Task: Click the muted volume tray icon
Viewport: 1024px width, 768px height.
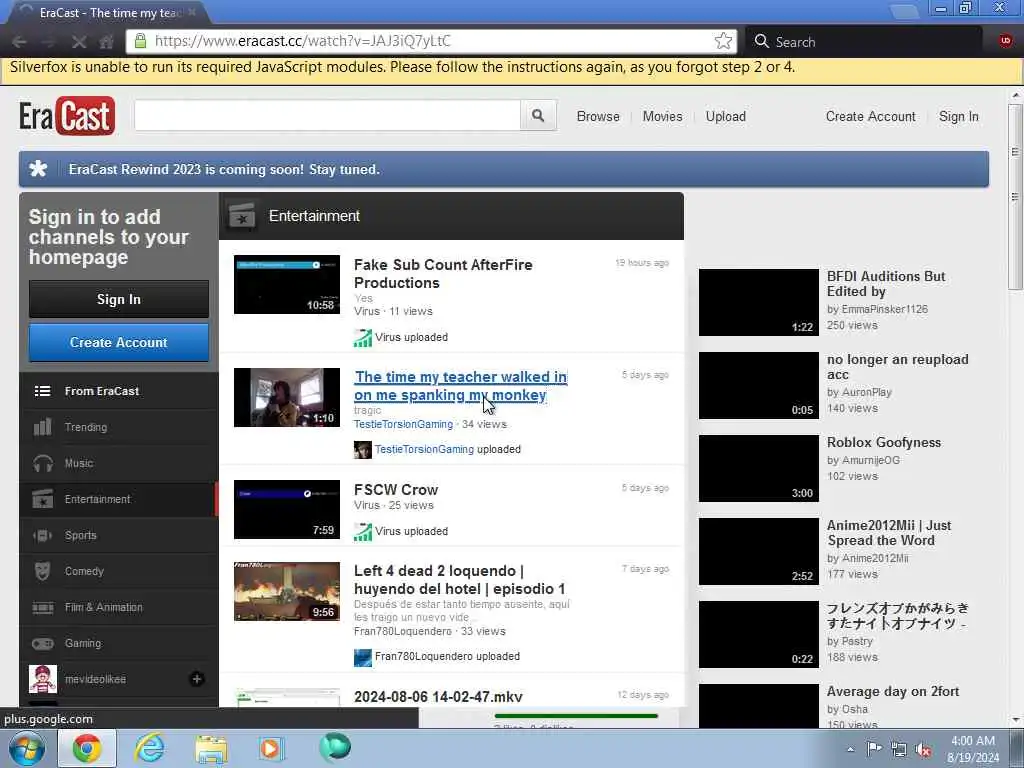Action: (923, 749)
